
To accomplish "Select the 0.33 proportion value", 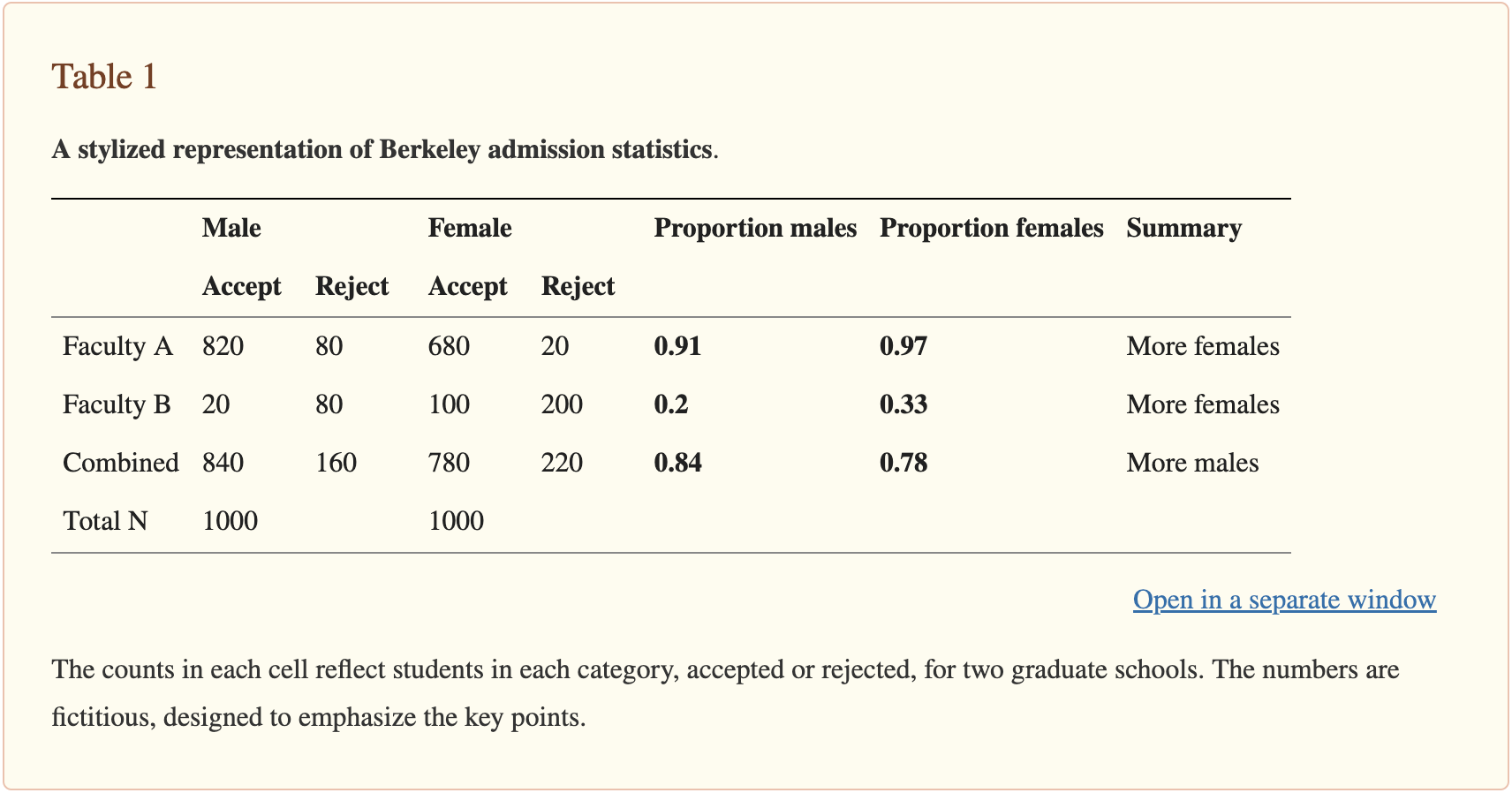I will [903, 404].
